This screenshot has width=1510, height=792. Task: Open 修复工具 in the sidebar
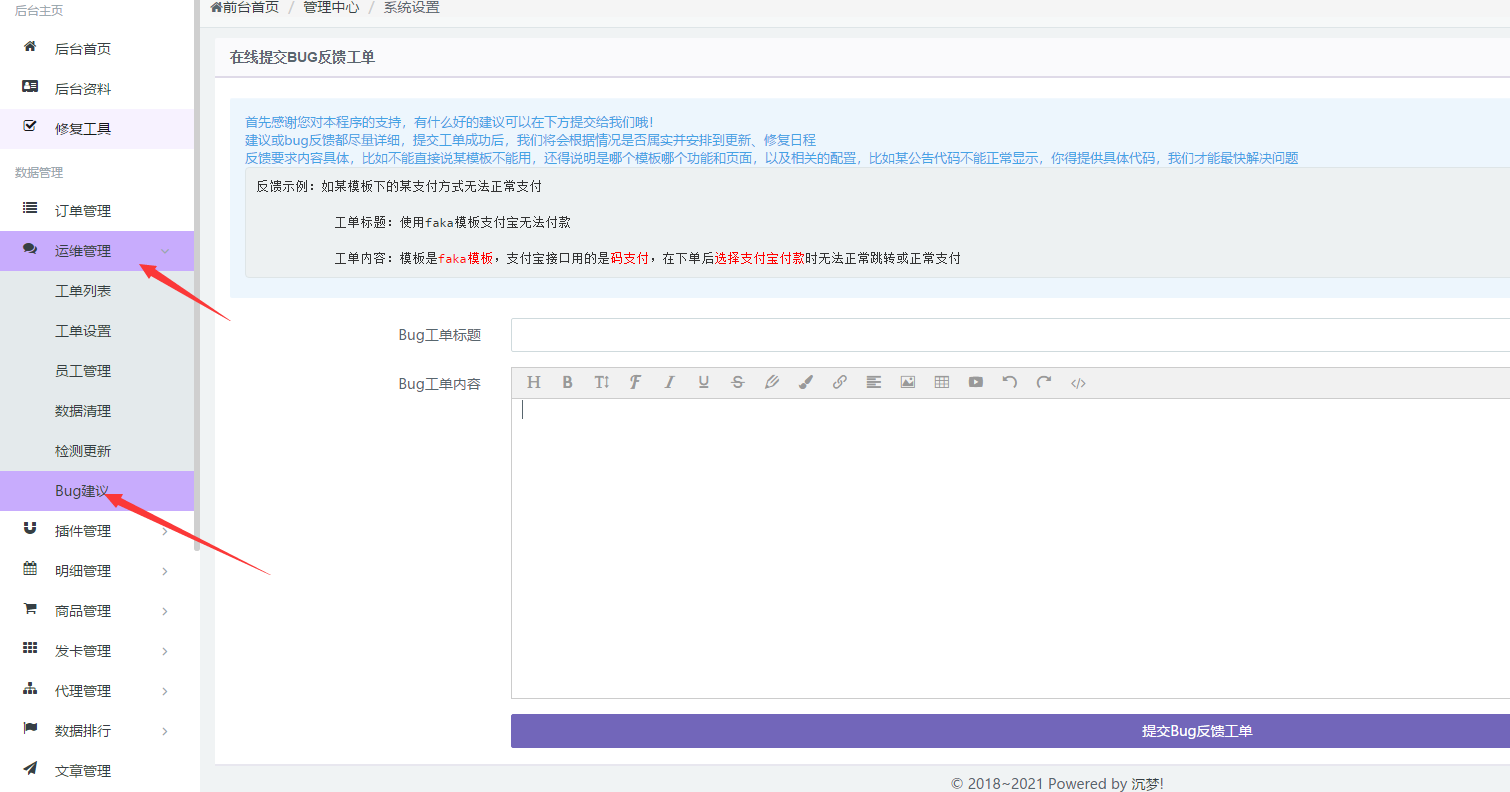point(97,129)
